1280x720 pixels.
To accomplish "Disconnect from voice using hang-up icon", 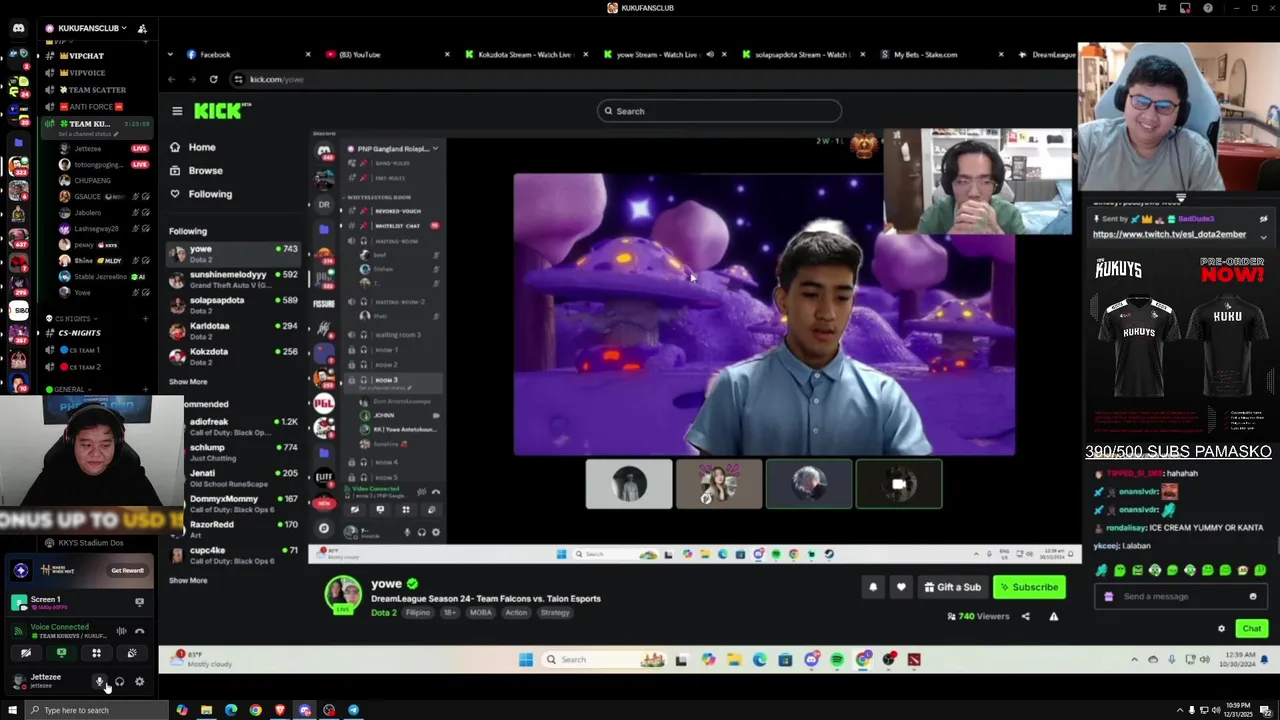I will point(139,631).
